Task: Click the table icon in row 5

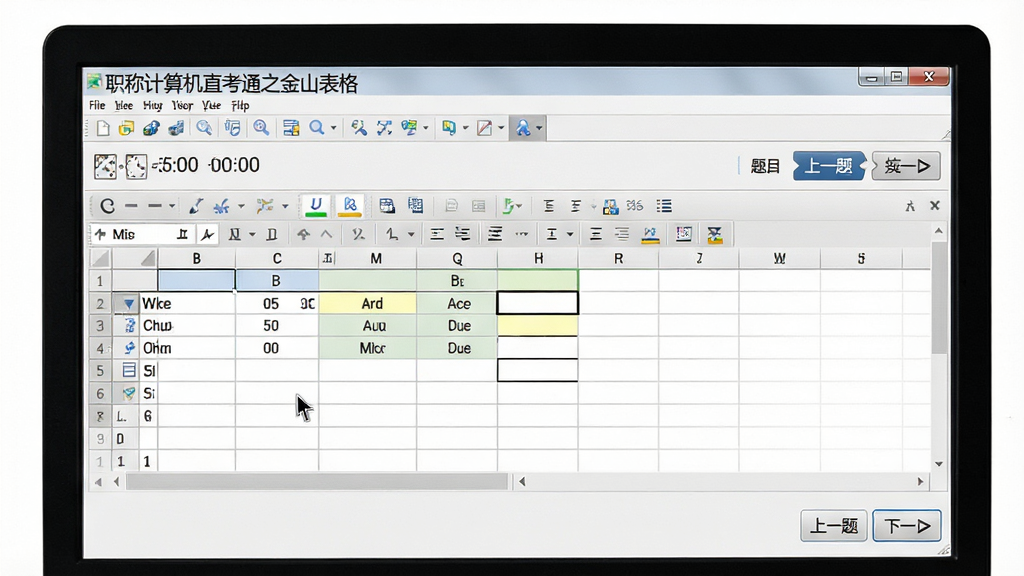Action: point(129,370)
